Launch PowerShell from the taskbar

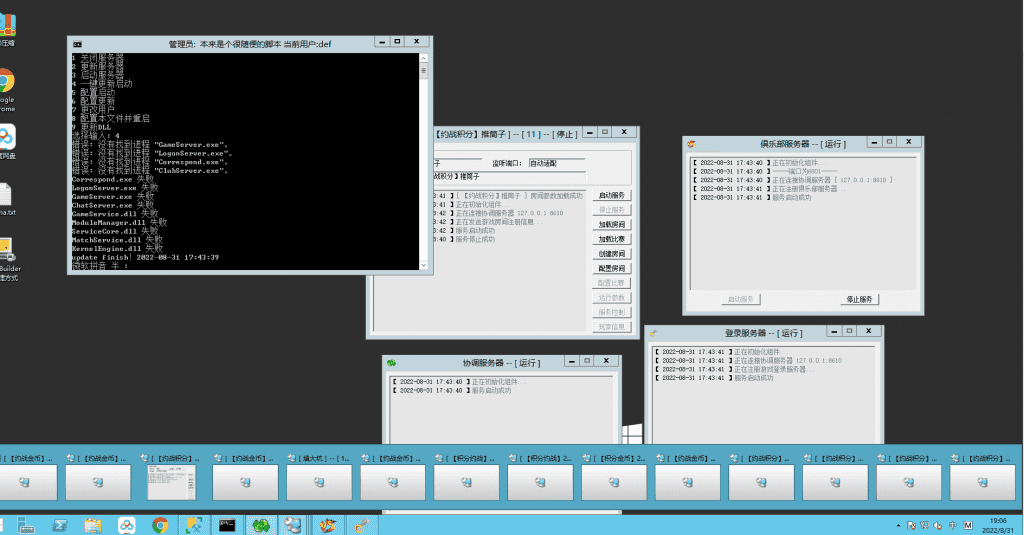(60, 525)
